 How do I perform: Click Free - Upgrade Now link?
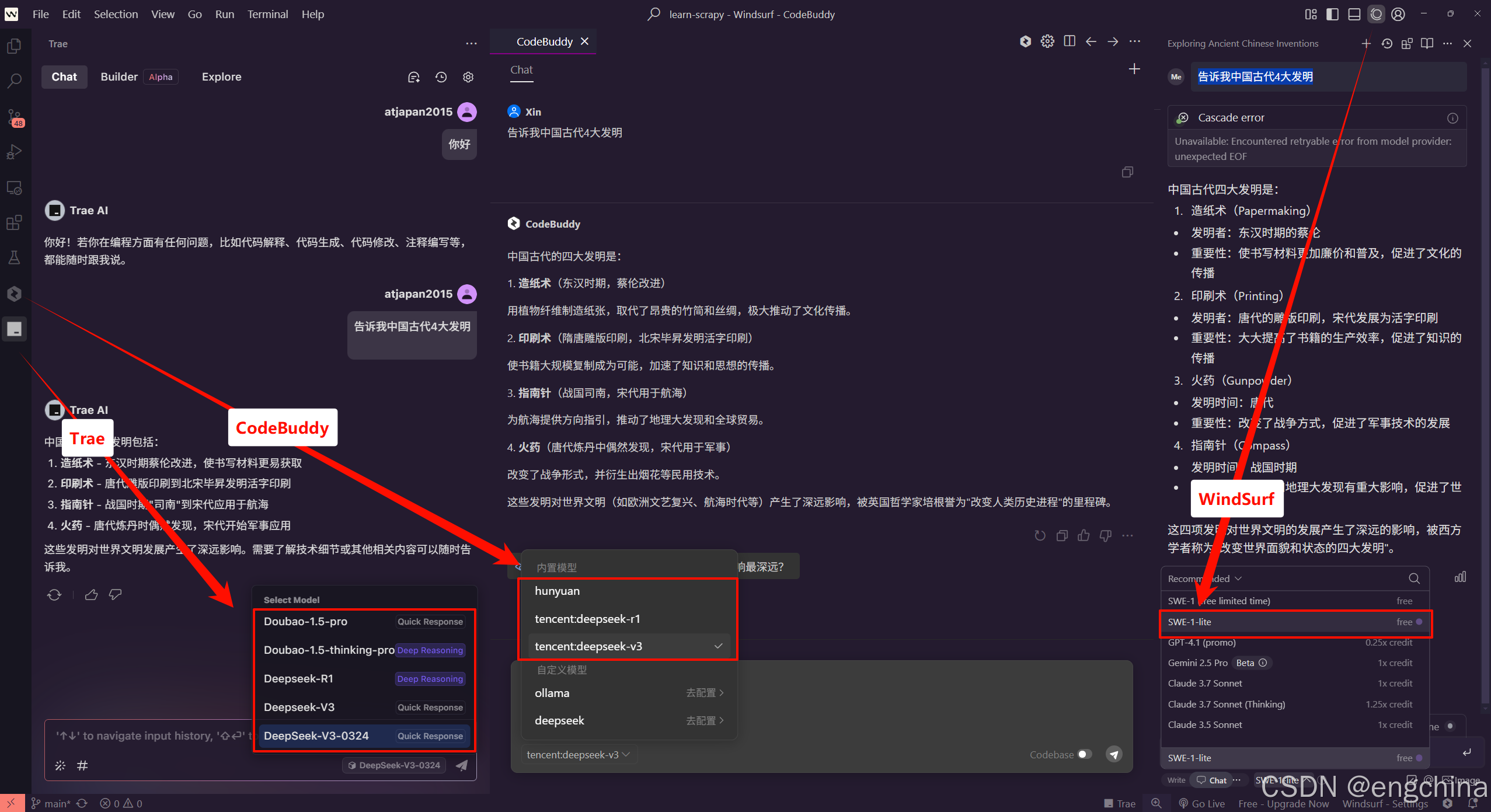tap(1283, 804)
